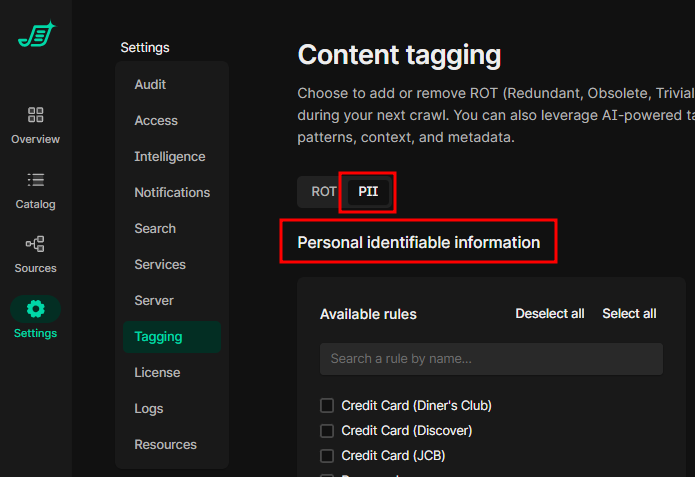Select Tagging in settings menu
The image size is (695, 477).
click(x=158, y=337)
